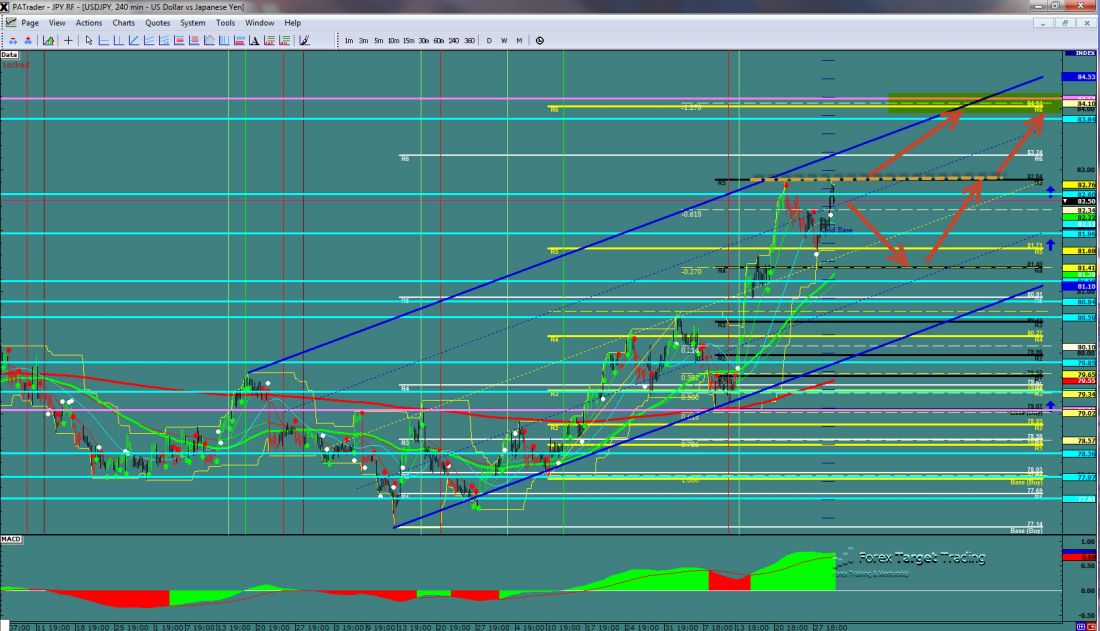Restore the inner chart window
Screen dimensions: 1100x631
[1066, 22]
